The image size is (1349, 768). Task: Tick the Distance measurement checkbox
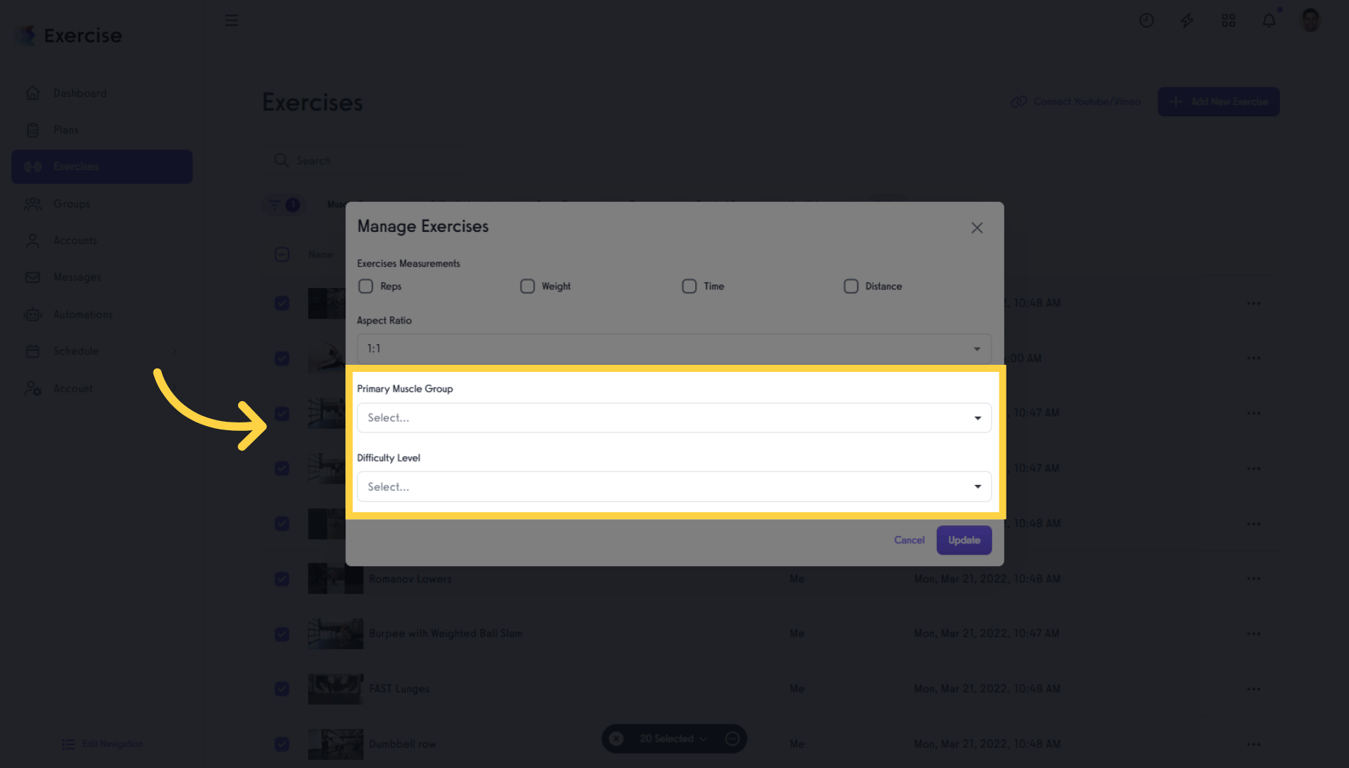point(851,286)
